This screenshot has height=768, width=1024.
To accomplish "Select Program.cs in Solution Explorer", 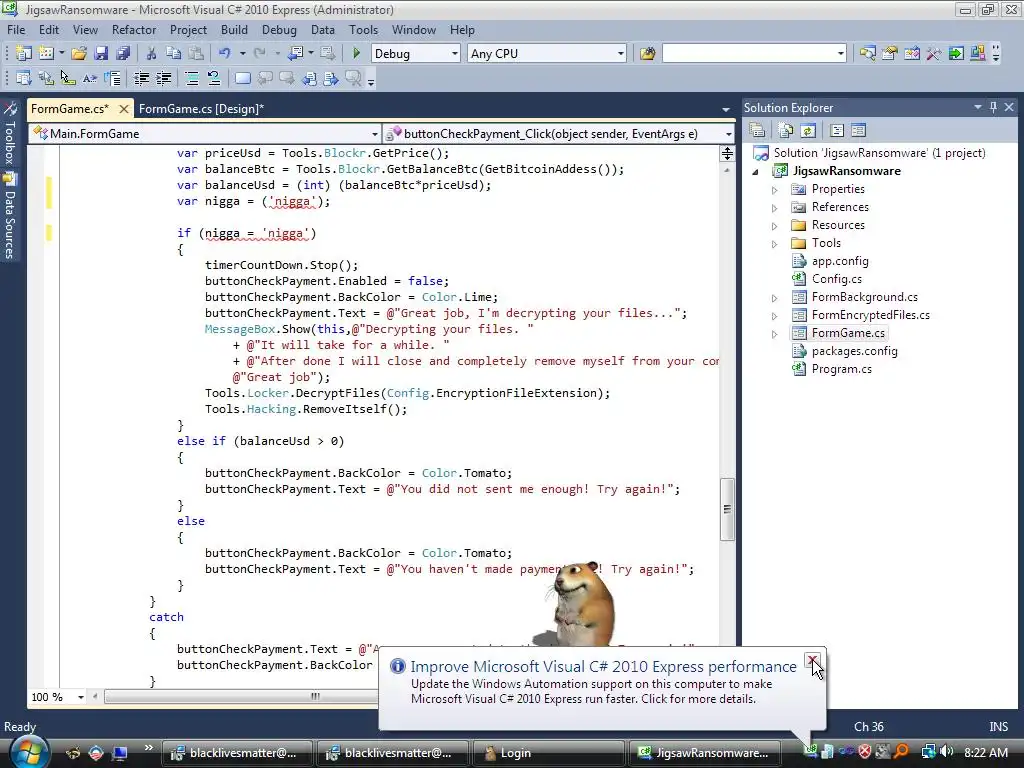I will tap(841, 369).
